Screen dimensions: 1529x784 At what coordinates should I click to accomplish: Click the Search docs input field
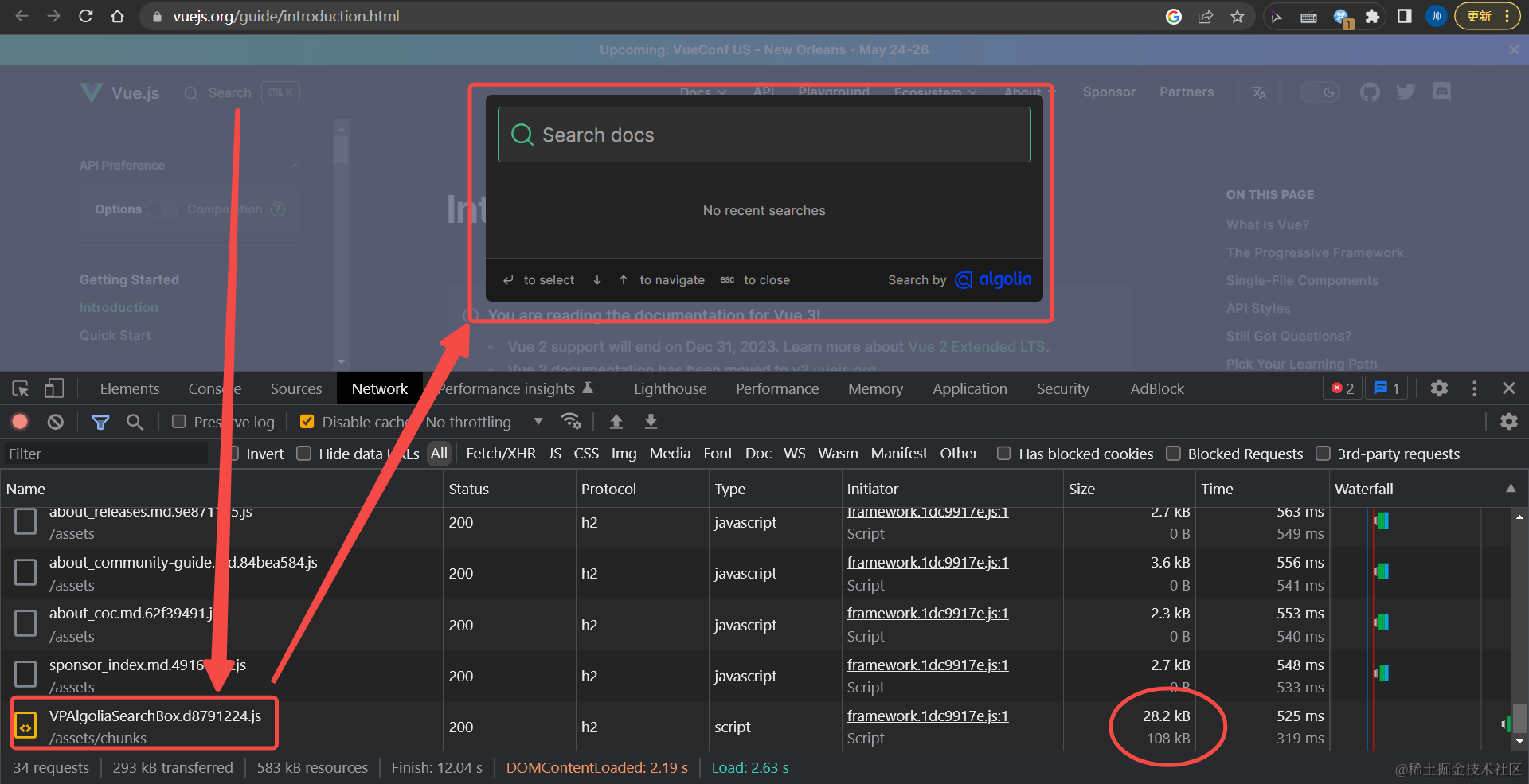coord(764,135)
